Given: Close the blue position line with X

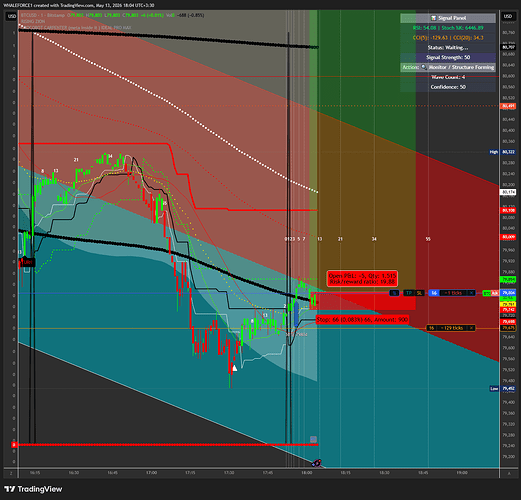Looking at the screenshot, I should pos(471,293).
